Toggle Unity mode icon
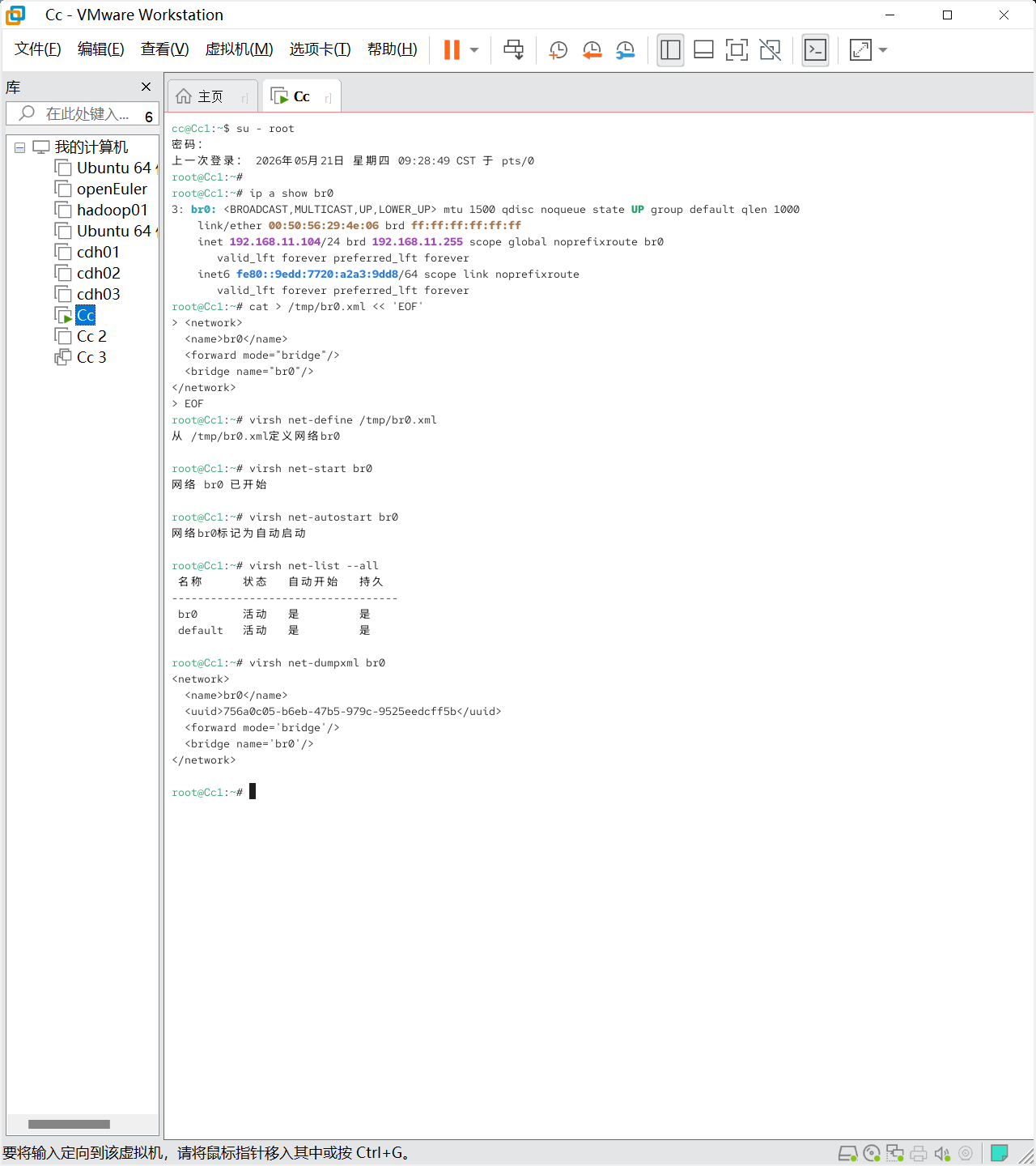The image size is (1036, 1166). pos(771,50)
